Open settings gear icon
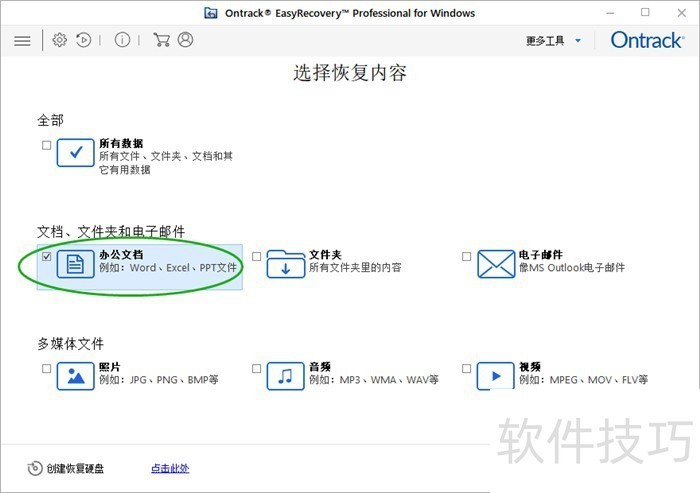This screenshot has height=493, width=700. click(59, 40)
